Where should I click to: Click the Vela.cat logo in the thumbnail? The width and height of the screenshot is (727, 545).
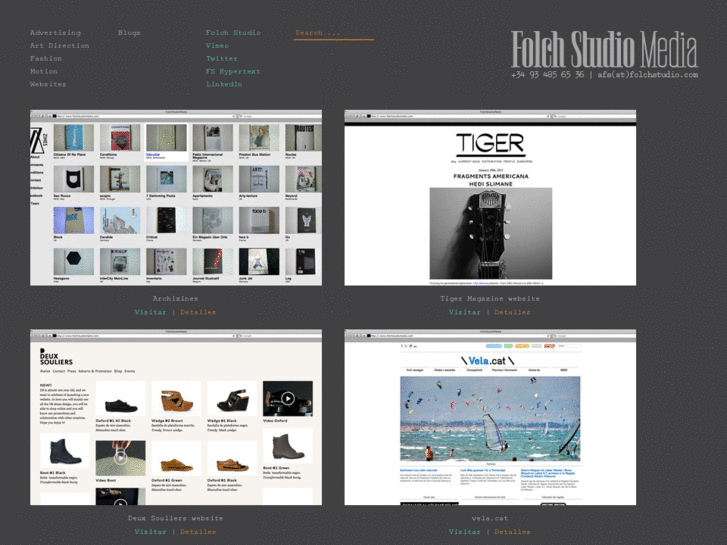coord(487,361)
